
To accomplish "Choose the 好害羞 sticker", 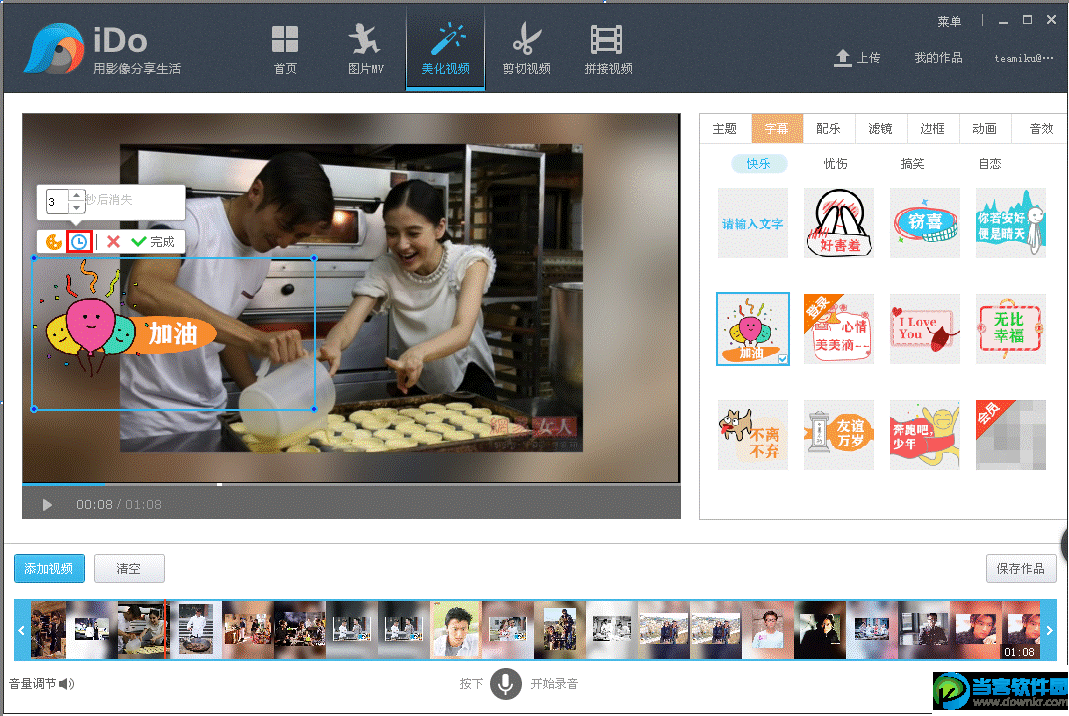I will [839, 223].
